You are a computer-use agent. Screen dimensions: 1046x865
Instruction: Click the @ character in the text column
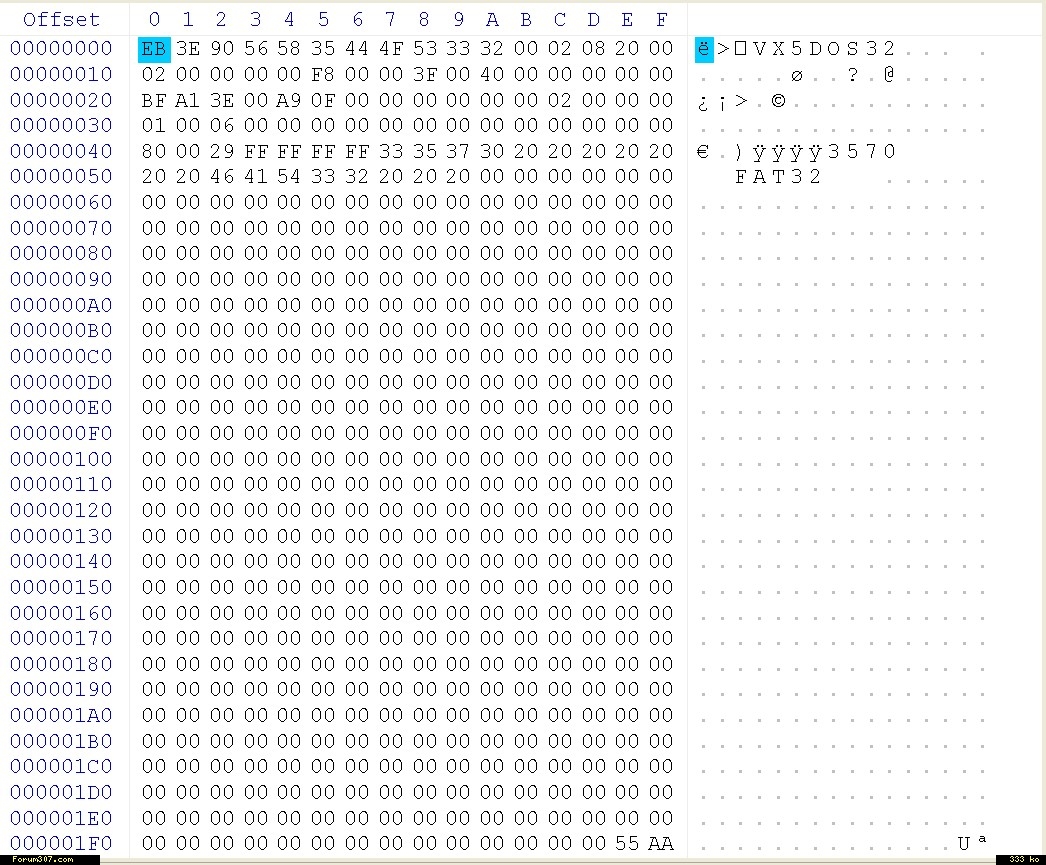point(889,75)
